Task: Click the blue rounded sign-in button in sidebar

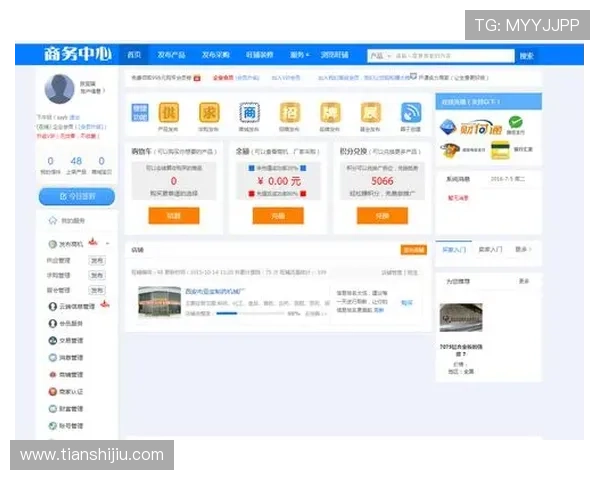Action: [x=77, y=196]
